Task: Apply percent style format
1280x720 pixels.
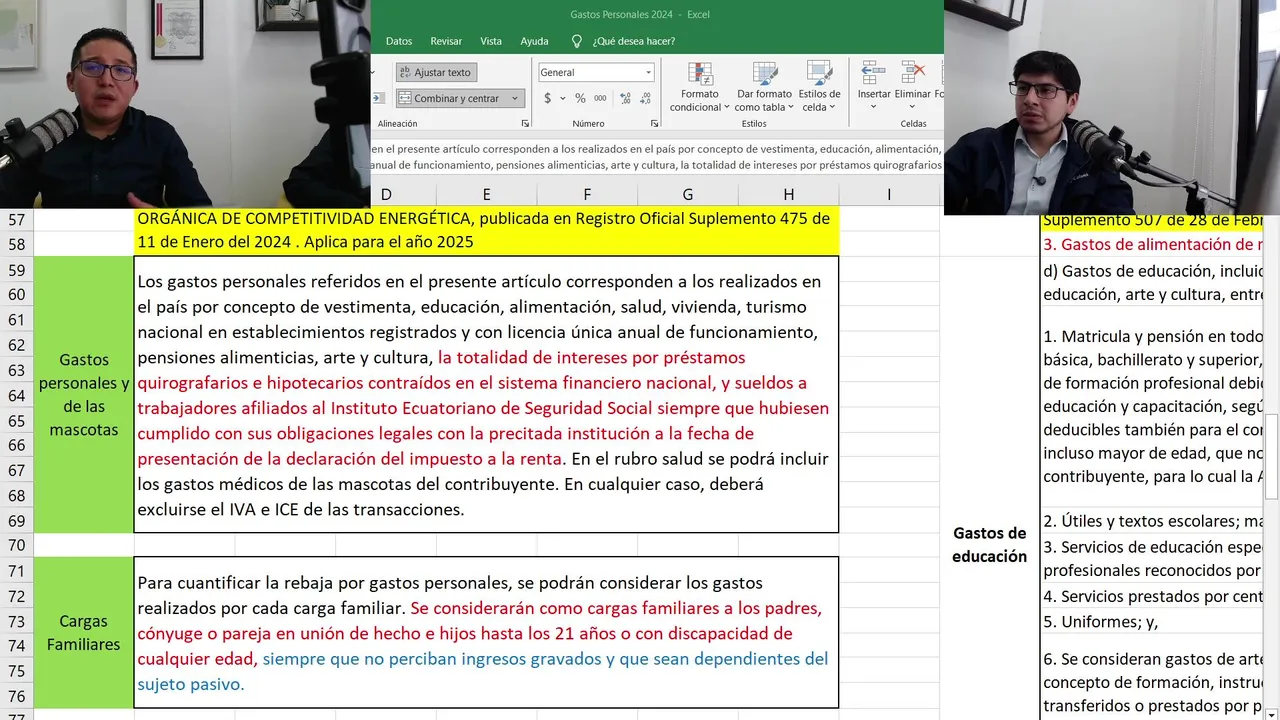Action: pos(579,98)
